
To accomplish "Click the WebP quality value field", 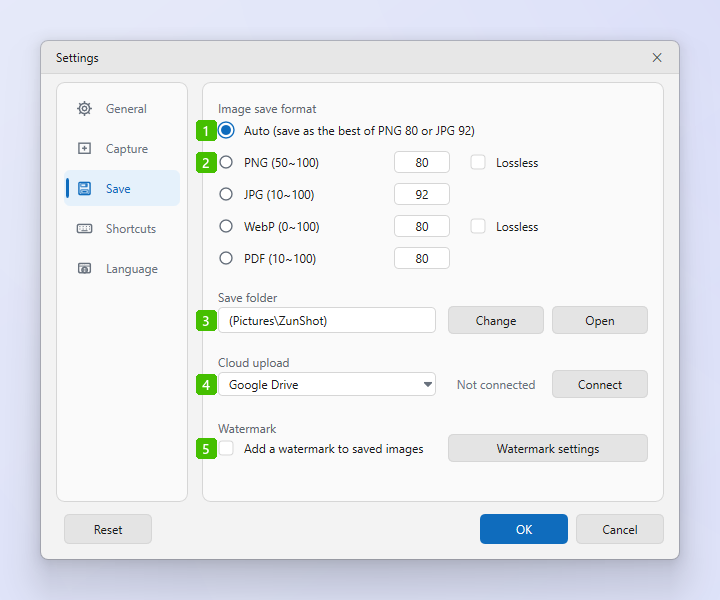I will point(422,226).
